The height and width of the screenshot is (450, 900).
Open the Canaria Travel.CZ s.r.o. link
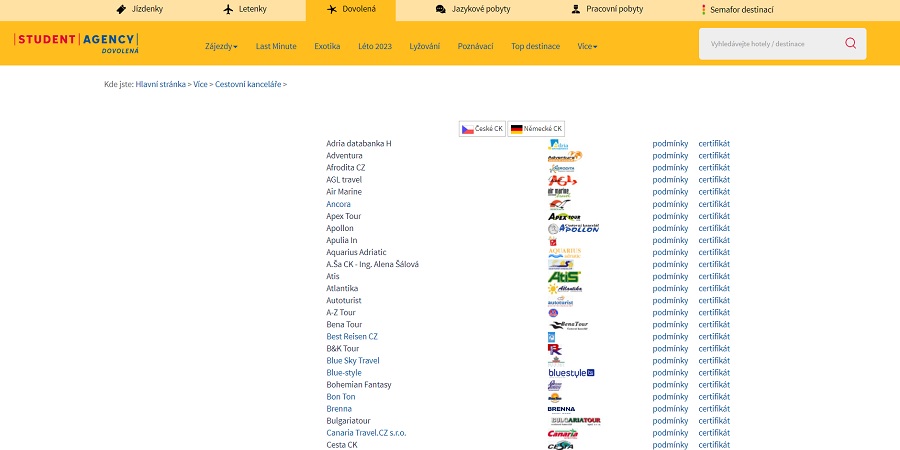pyautogui.click(x=366, y=433)
